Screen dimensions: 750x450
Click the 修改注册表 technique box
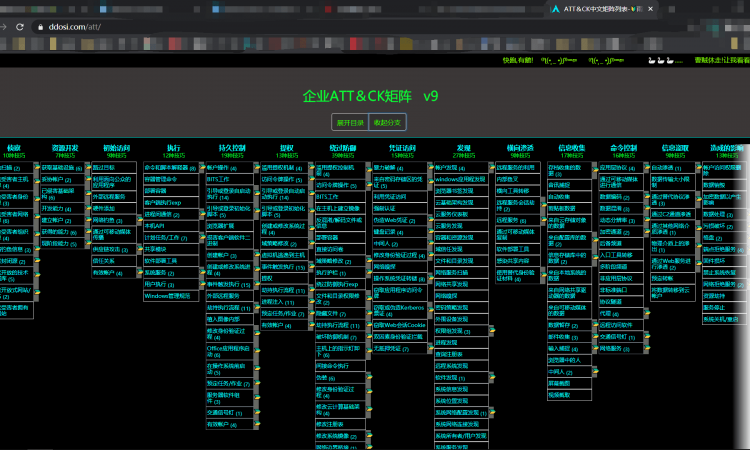click(341, 424)
